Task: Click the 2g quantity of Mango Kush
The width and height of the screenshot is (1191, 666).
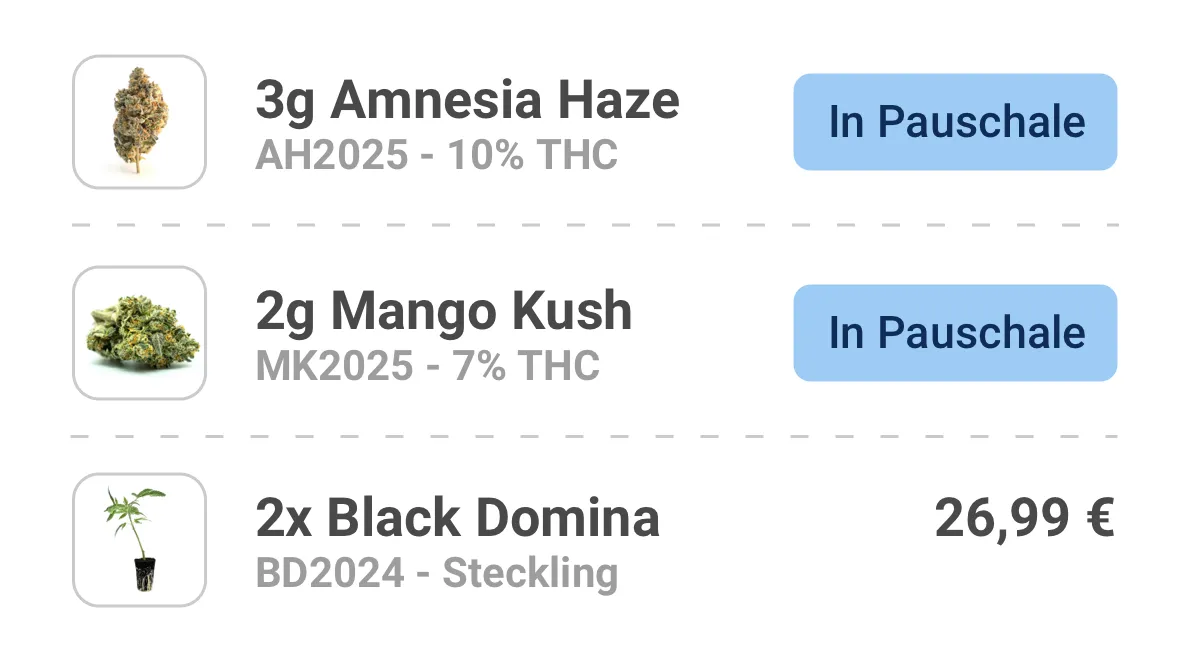Action: (x=286, y=313)
